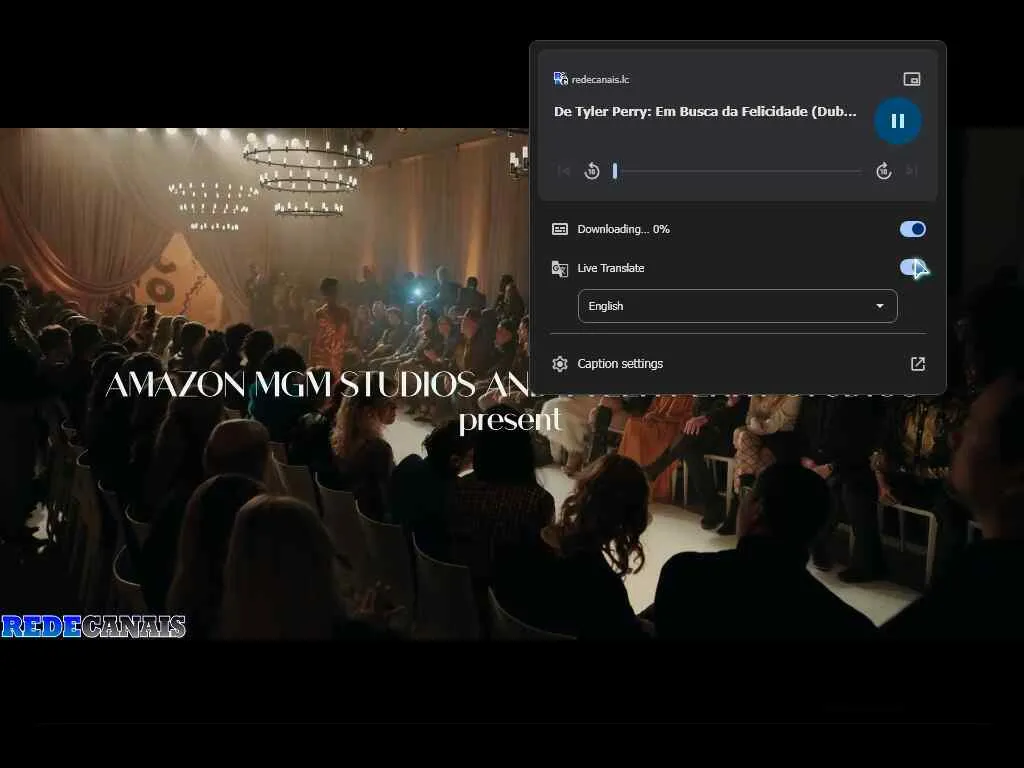Click the media seek bar
The width and height of the screenshot is (1024, 768).
pos(738,171)
